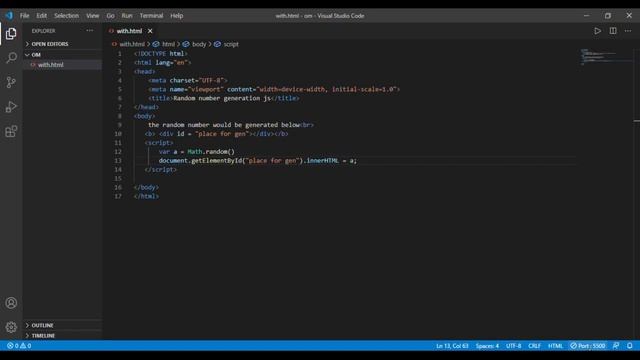The width and height of the screenshot is (640, 360).
Task: Open the View menu
Action: pos(93,16)
